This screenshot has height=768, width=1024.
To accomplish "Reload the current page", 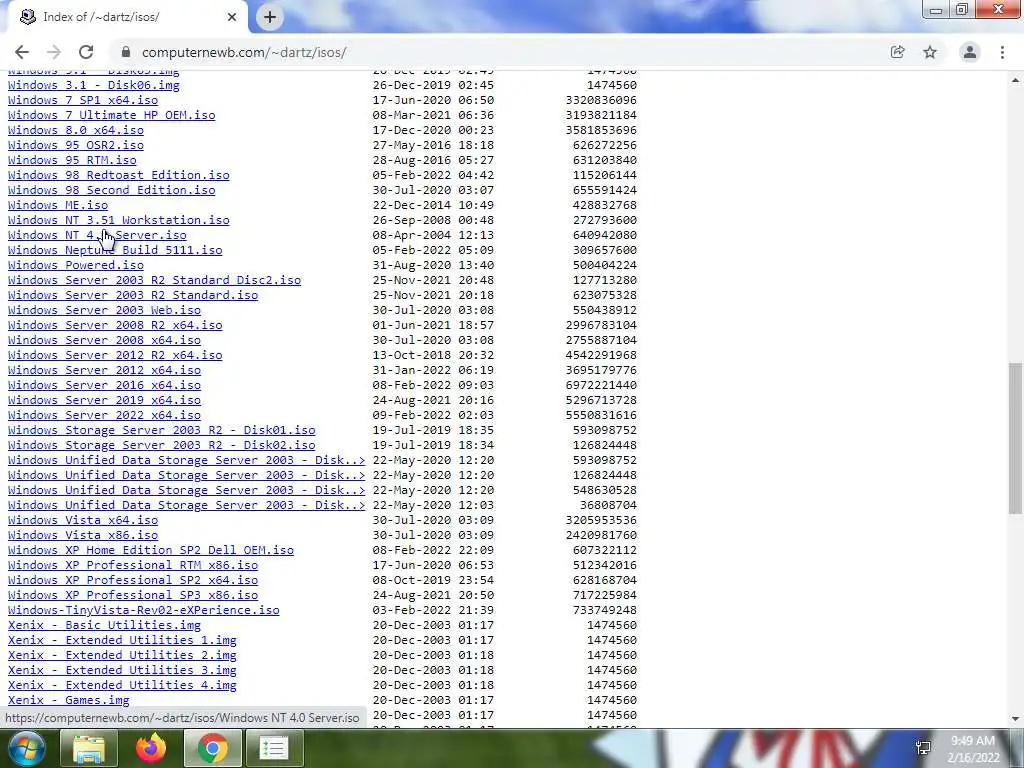I will coord(86,52).
